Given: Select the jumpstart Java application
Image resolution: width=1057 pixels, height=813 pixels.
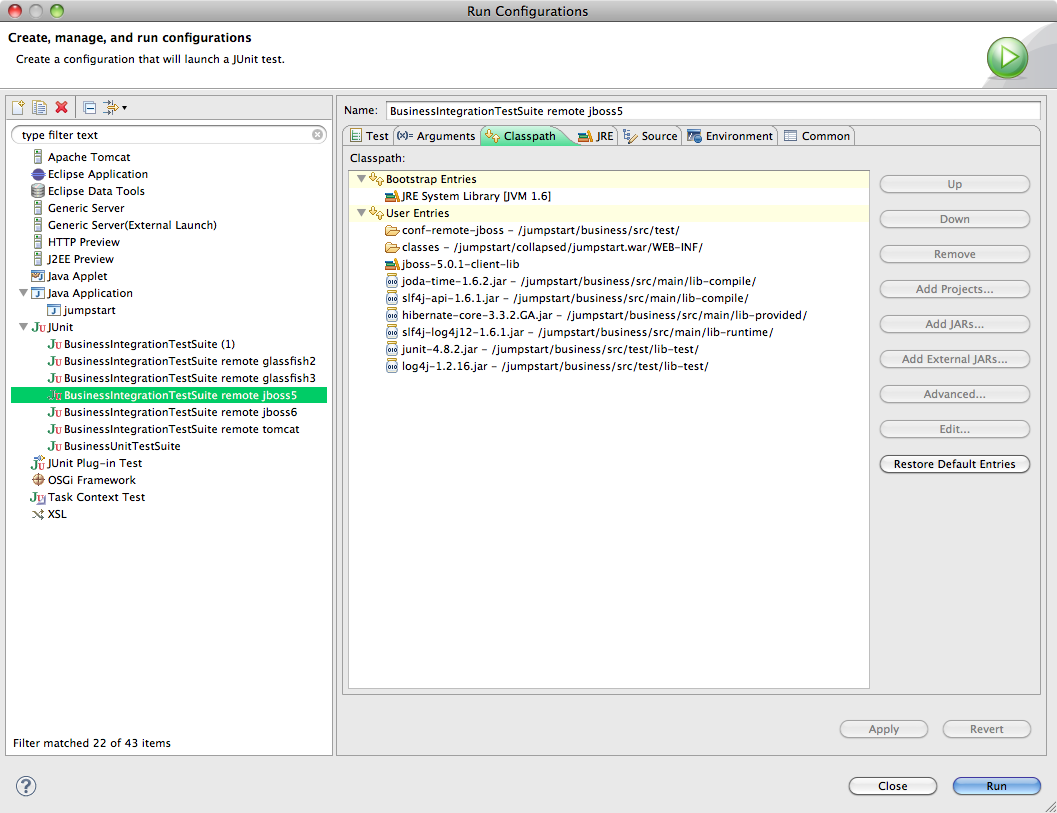Looking at the screenshot, I should pyautogui.click(x=89, y=310).
